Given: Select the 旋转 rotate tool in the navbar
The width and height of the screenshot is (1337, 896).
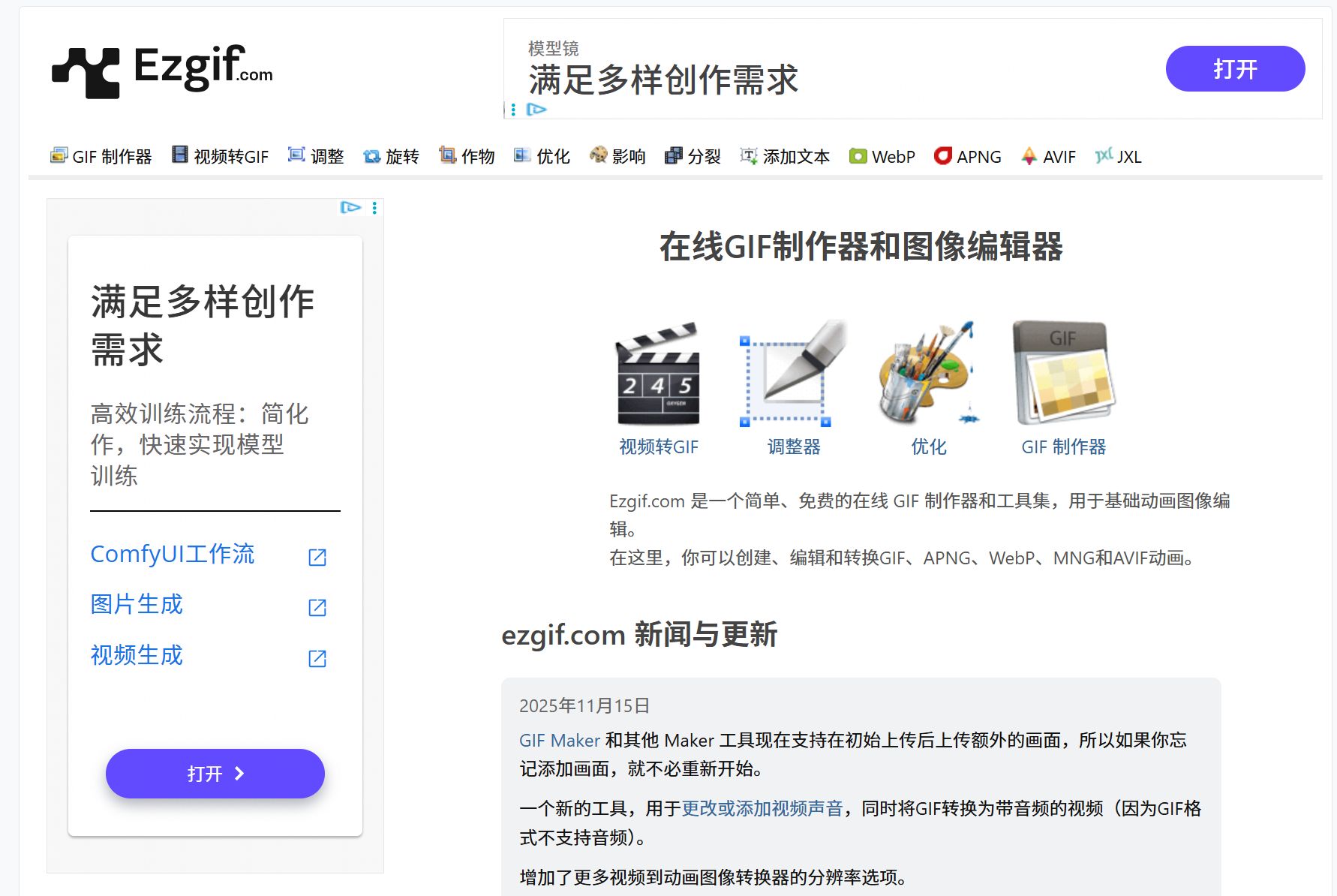Looking at the screenshot, I should (392, 156).
